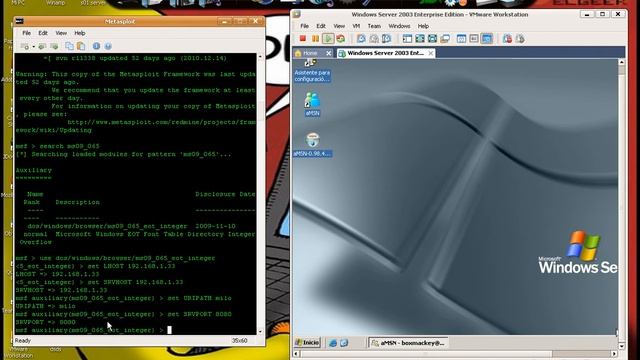
Task: Click the VMware vertical scrollbar up arrow
Action: tap(622, 62)
